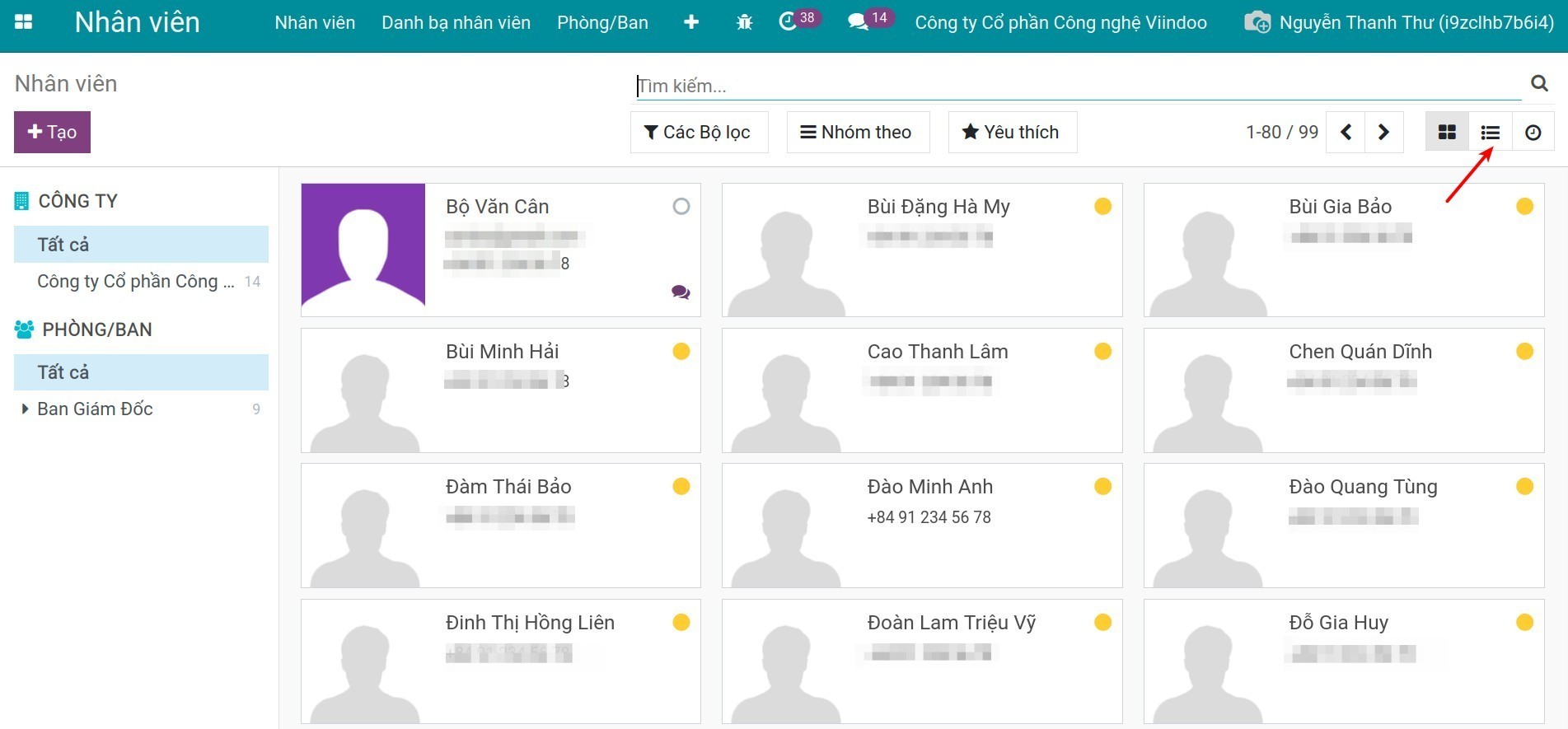Click Bộ Văn Cân employee name
Image resolution: width=1568 pixels, height=729 pixels.
(x=497, y=207)
